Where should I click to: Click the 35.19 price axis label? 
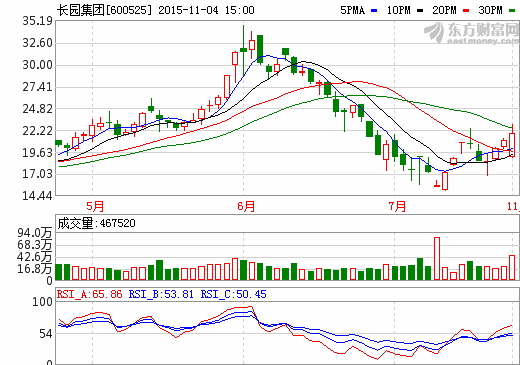point(38,21)
